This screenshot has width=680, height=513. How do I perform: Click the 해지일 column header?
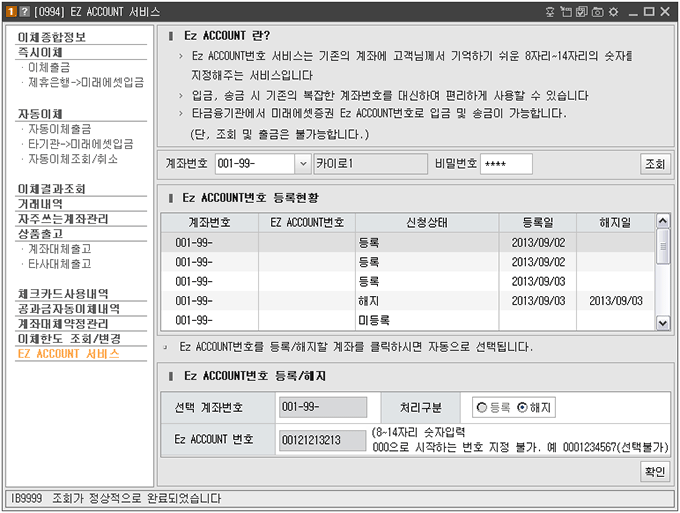pyautogui.click(x=615, y=222)
